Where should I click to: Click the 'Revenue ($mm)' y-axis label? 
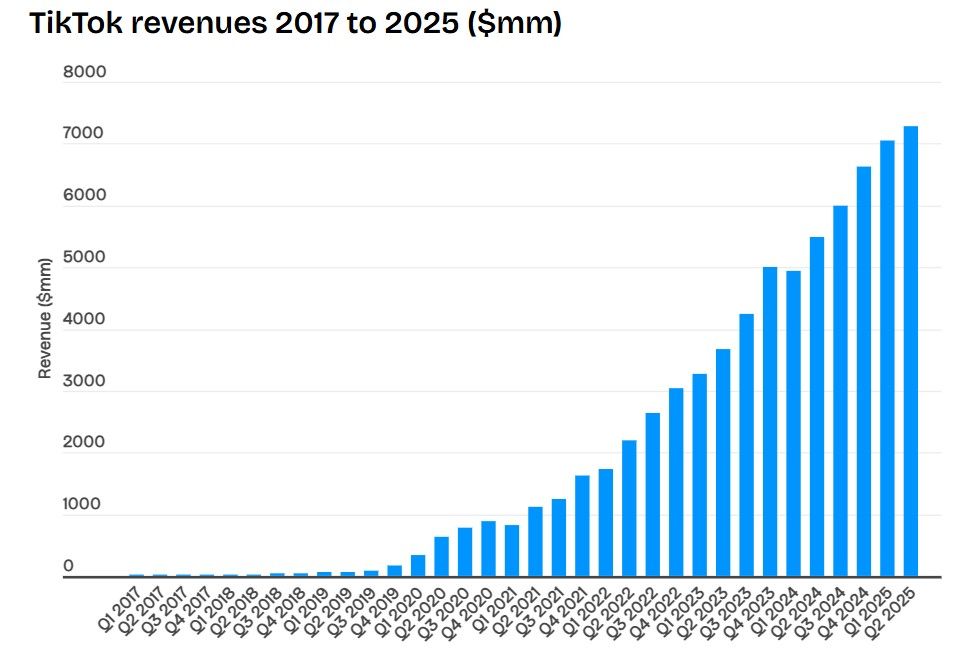[44, 320]
